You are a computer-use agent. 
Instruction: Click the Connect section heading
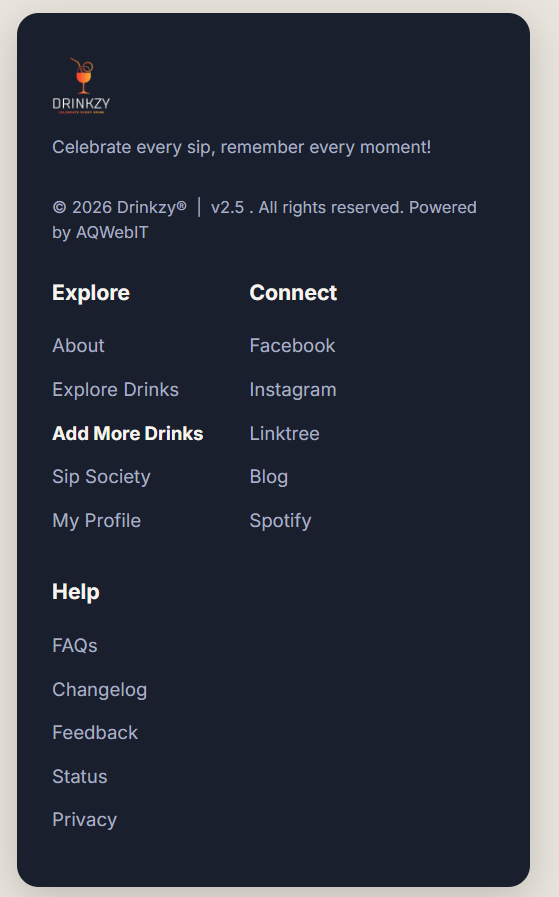click(x=294, y=293)
